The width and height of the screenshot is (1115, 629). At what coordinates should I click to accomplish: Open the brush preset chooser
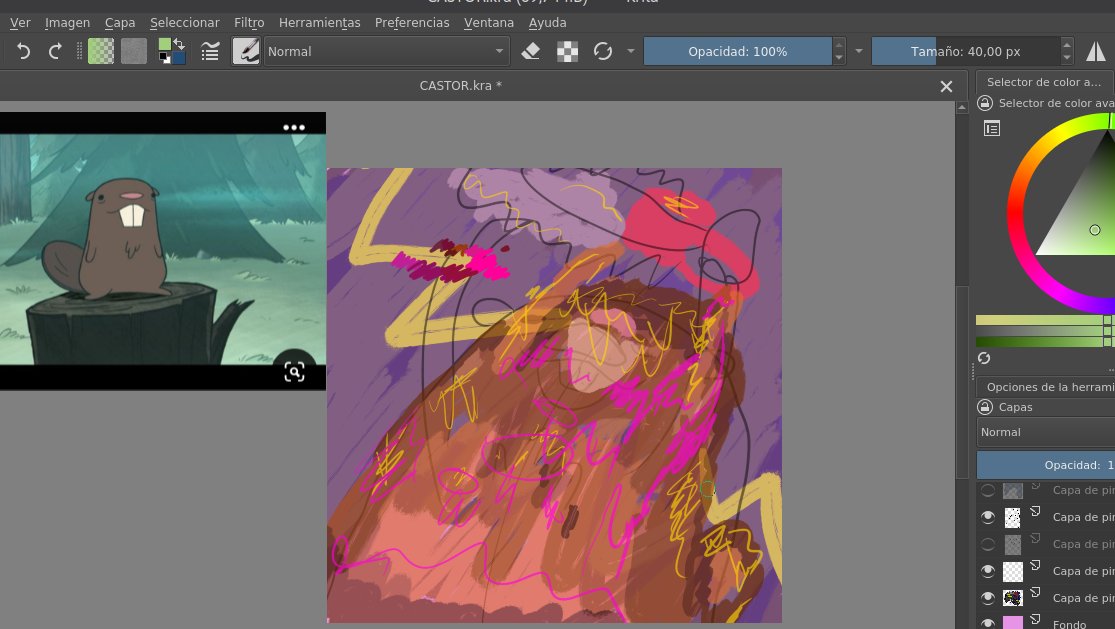point(246,51)
